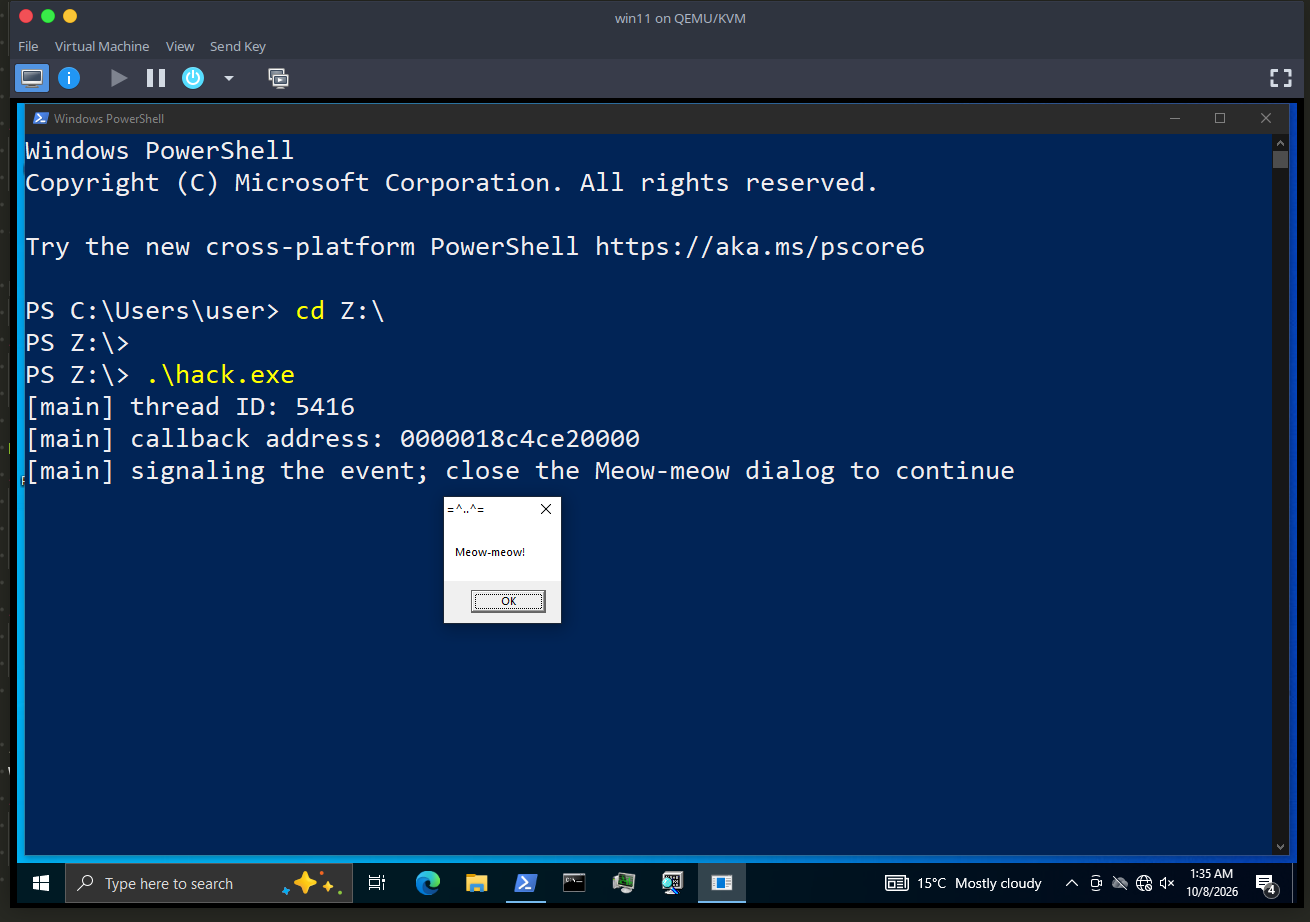The image size is (1310, 922).
Task: Open the File menu
Action: [x=28, y=46]
